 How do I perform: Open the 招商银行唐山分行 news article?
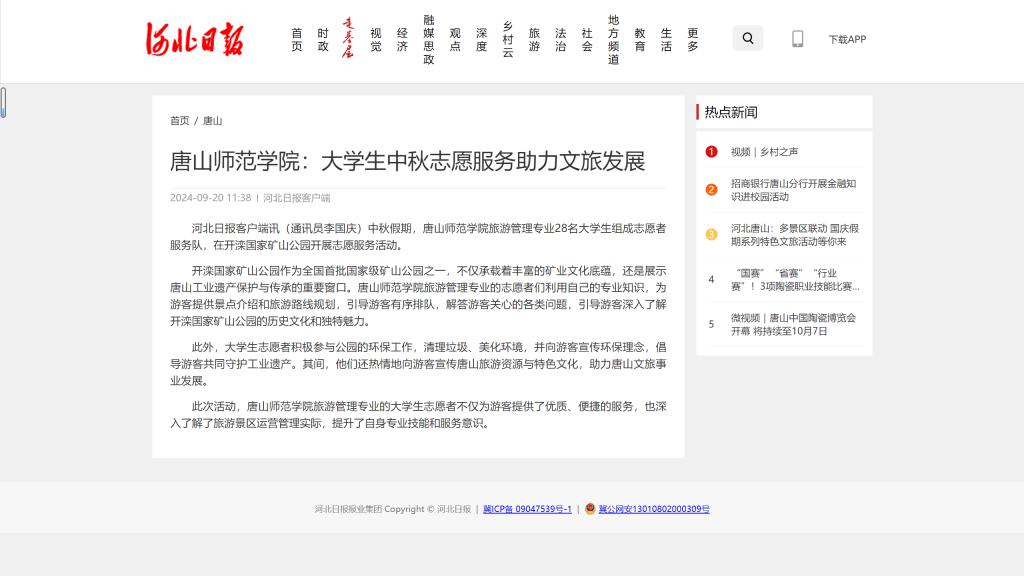[793, 190]
